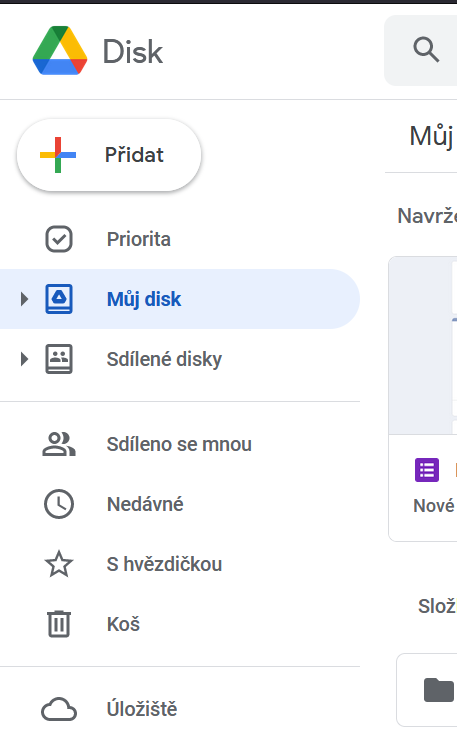Click the Google Drive triangle logo
Image resolution: width=457 pixels, height=745 pixels.
click(x=60, y=50)
